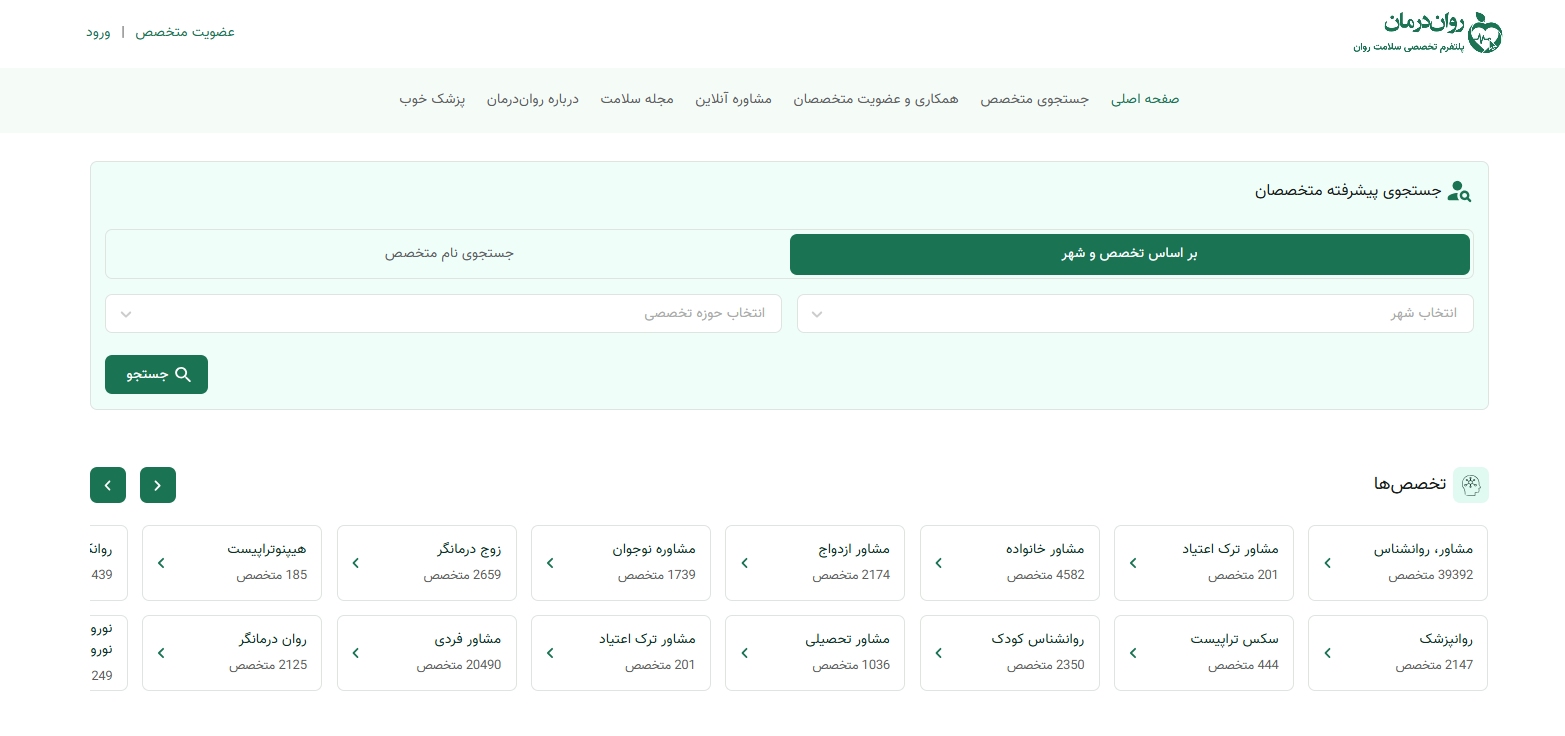Screen dimensions: 1565x736
Task: Click the روان‌درمان logo icon
Action: click(1482, 33)
